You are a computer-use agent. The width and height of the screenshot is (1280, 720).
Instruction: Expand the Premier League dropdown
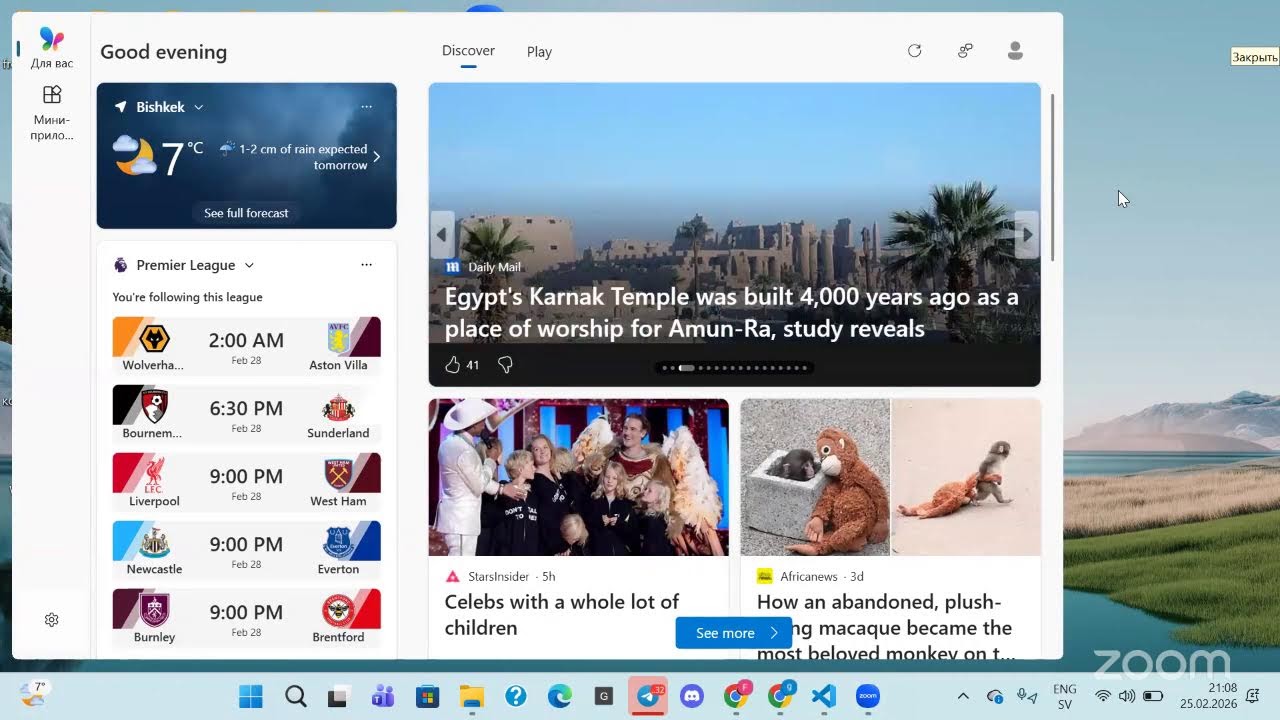coord(249,265)
